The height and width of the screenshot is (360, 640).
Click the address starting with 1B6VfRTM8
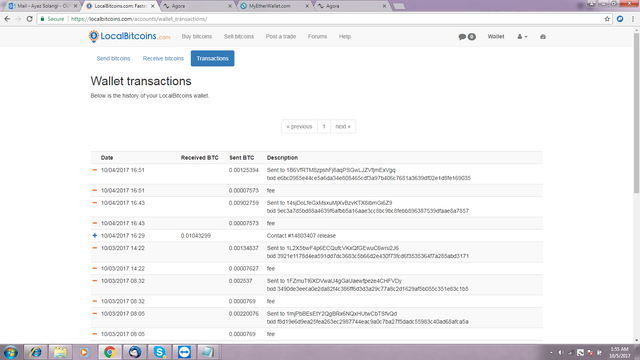[341, 170]
